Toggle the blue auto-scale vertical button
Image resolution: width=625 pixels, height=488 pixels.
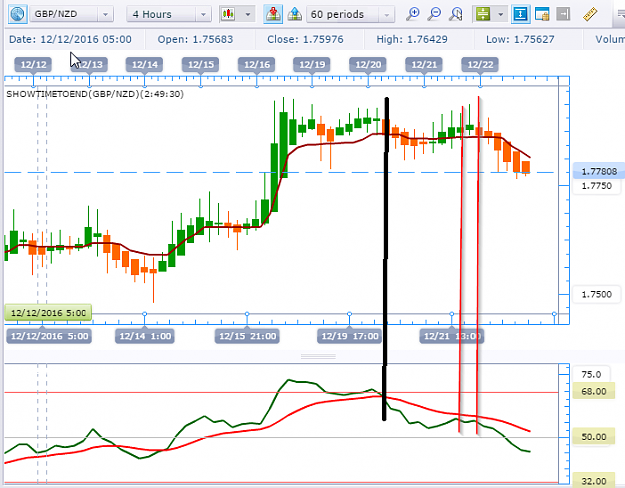point(520,14)
